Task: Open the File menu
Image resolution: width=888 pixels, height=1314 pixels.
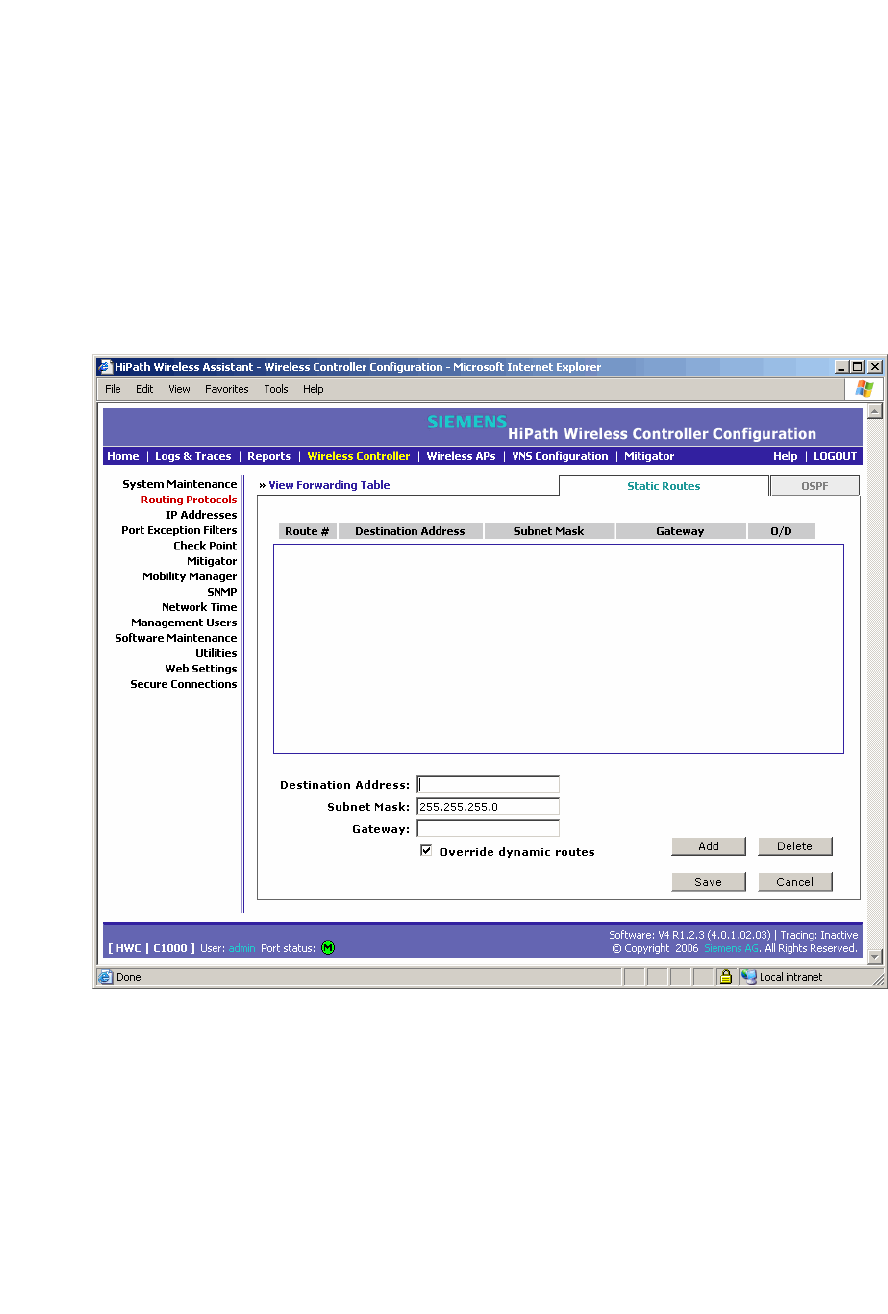Action: [x=113, y=389]
